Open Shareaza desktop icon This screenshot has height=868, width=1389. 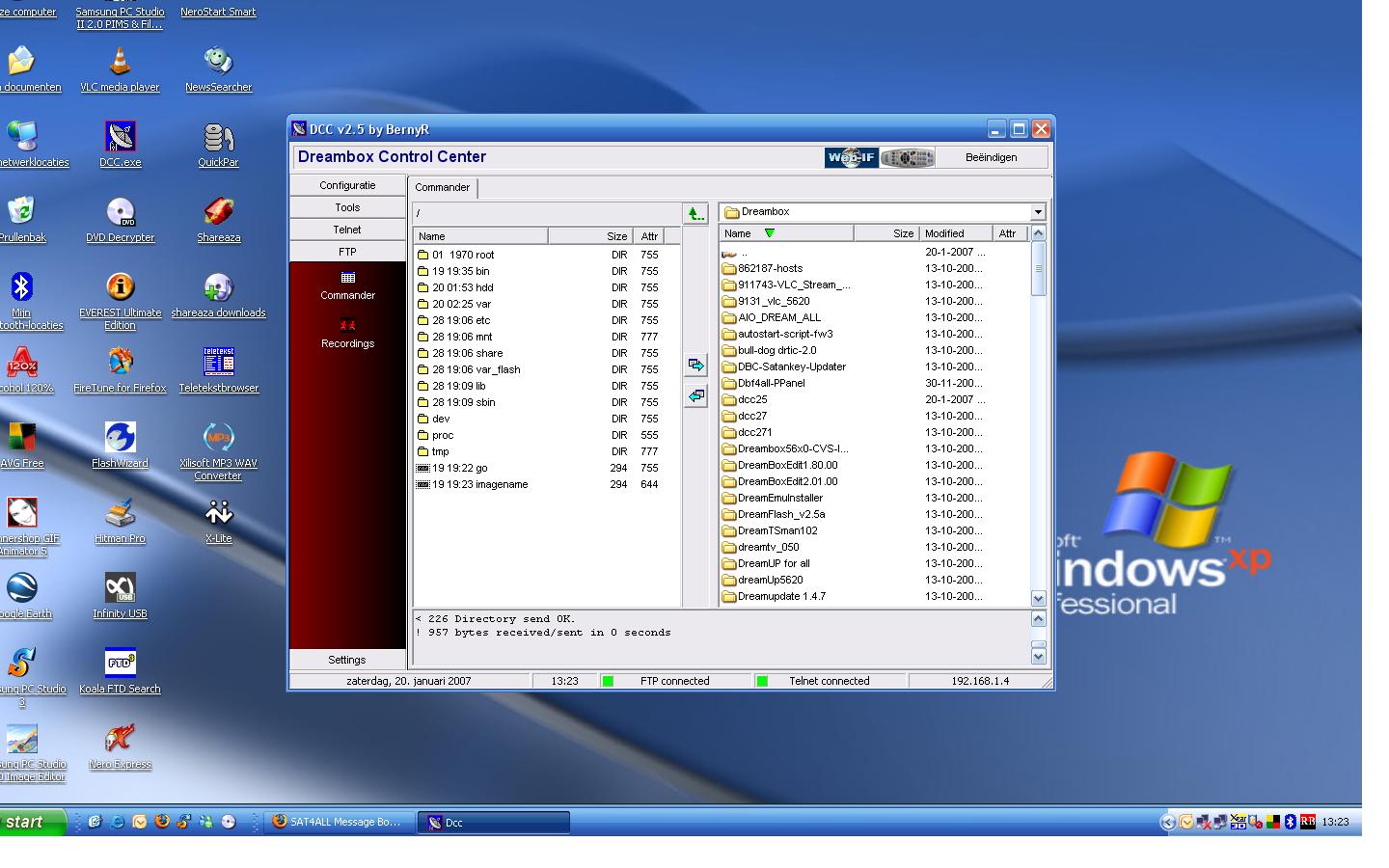(218, 220)
